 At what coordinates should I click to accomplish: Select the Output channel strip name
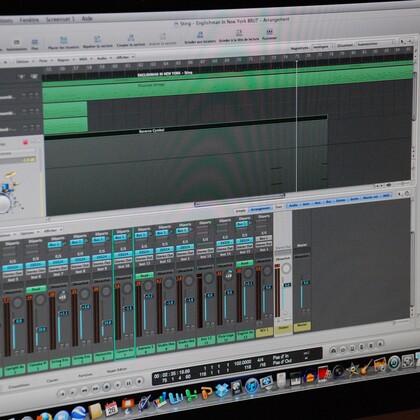point(283,329)
